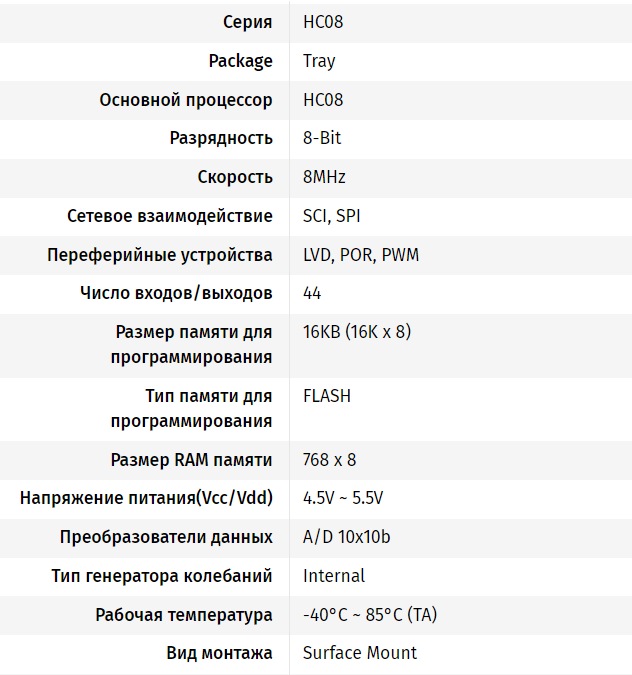Image resolution: width=632 pixels, height=675 pixels.
Task: Select the SCI, SPI connectivity value
Action: (x=331, y=216)
